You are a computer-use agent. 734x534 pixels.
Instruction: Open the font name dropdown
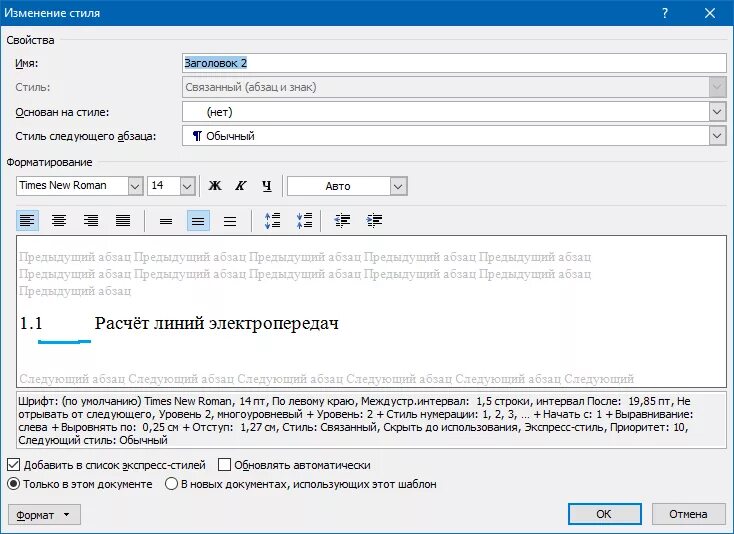(x=135, y=186)
